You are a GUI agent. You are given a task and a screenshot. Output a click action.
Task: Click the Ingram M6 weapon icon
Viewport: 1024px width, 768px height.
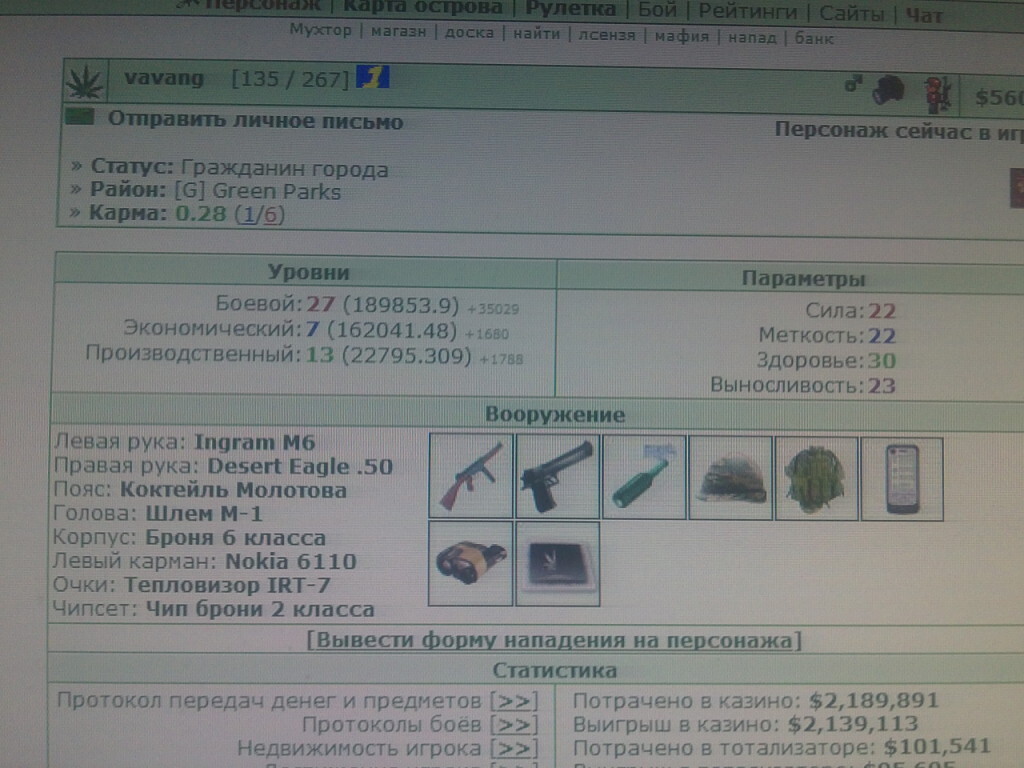click(471, 475)
